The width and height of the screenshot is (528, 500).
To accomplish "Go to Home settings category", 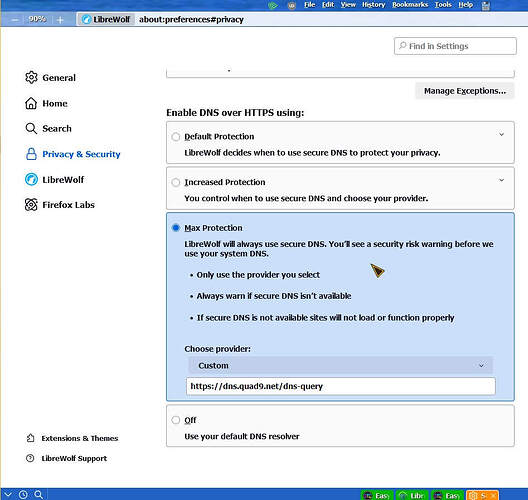I will (55, 103).
